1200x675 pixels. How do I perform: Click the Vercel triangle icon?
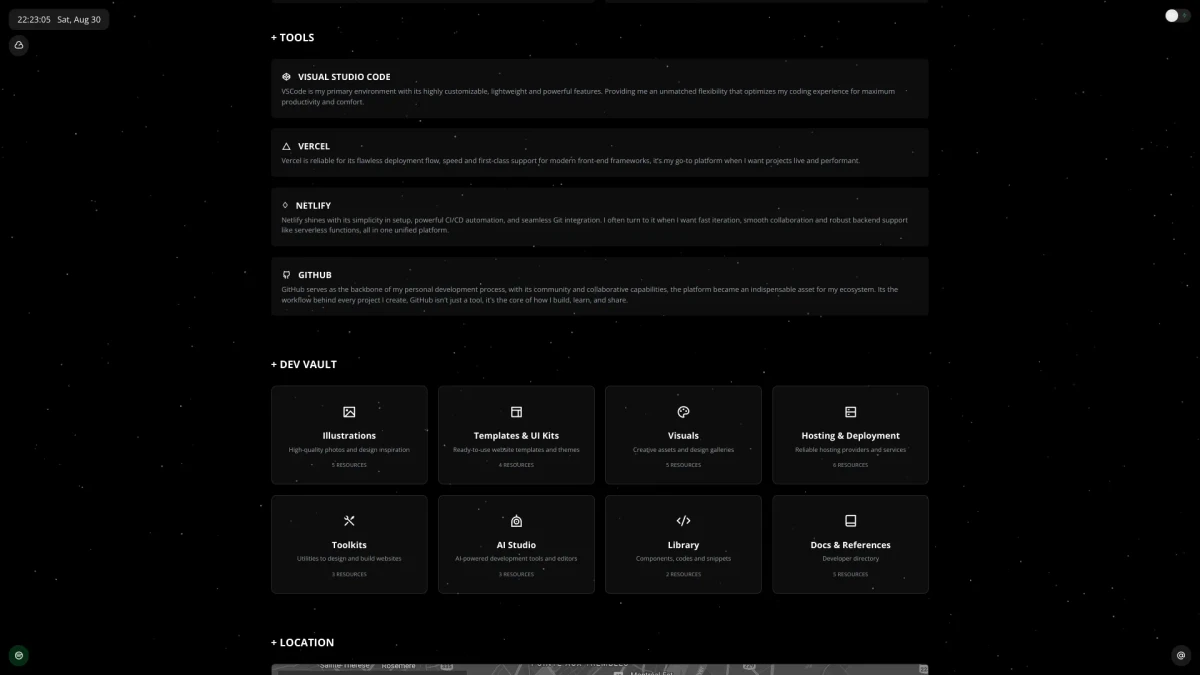coord(286,146)
